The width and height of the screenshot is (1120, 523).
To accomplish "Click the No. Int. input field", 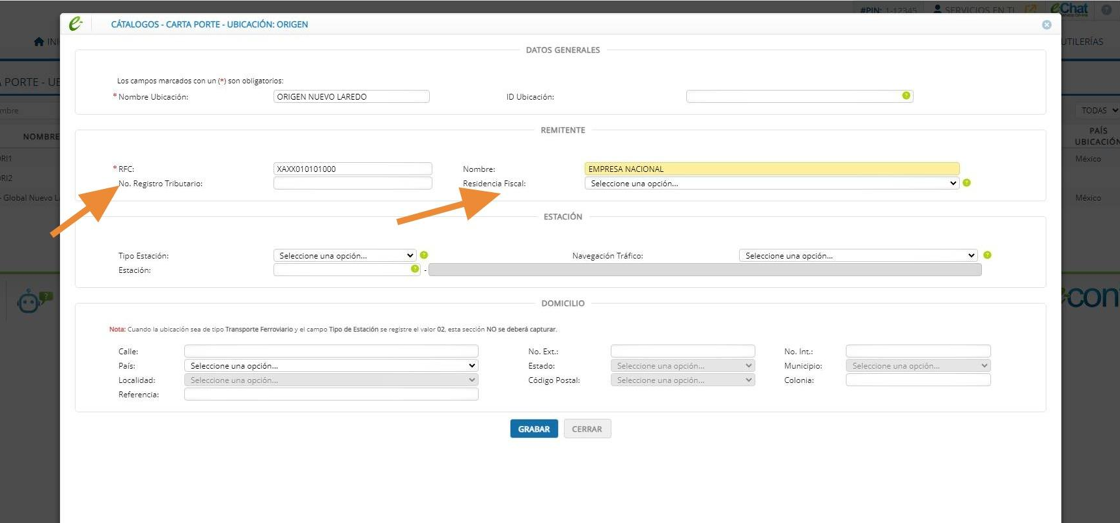I will pos(918,351).
